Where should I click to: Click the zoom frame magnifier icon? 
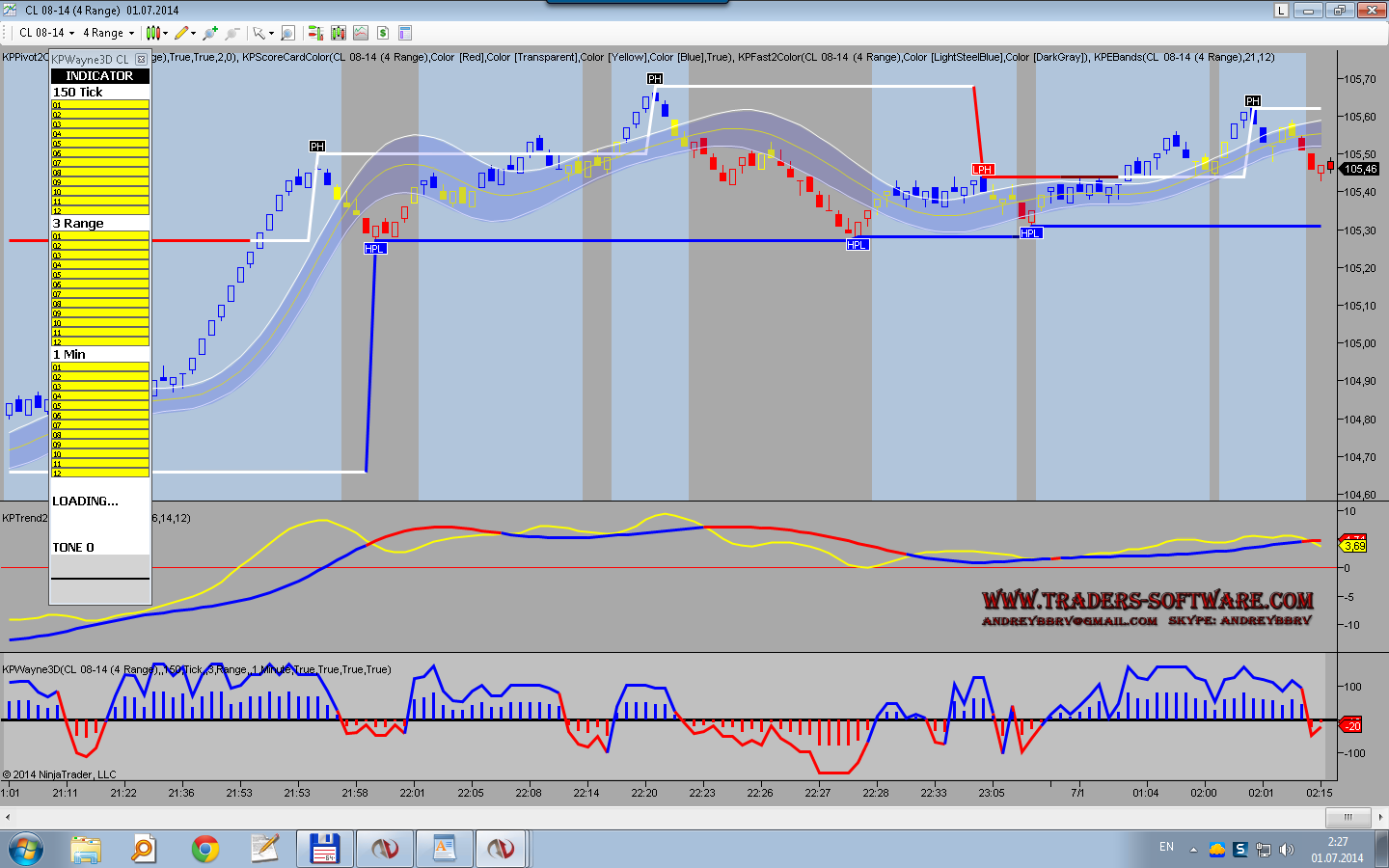pos(287,33)
